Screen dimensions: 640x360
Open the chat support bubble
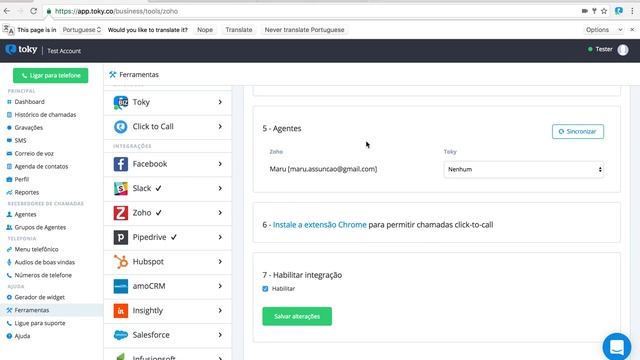(x=617, y=347)
